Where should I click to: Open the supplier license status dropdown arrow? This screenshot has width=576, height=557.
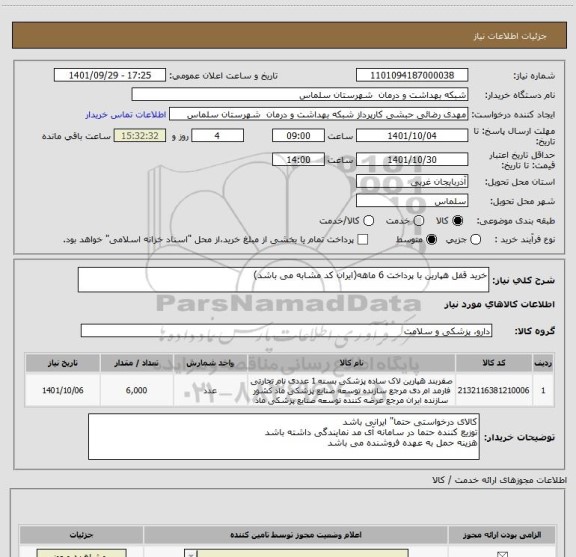[x=191, y=553]
